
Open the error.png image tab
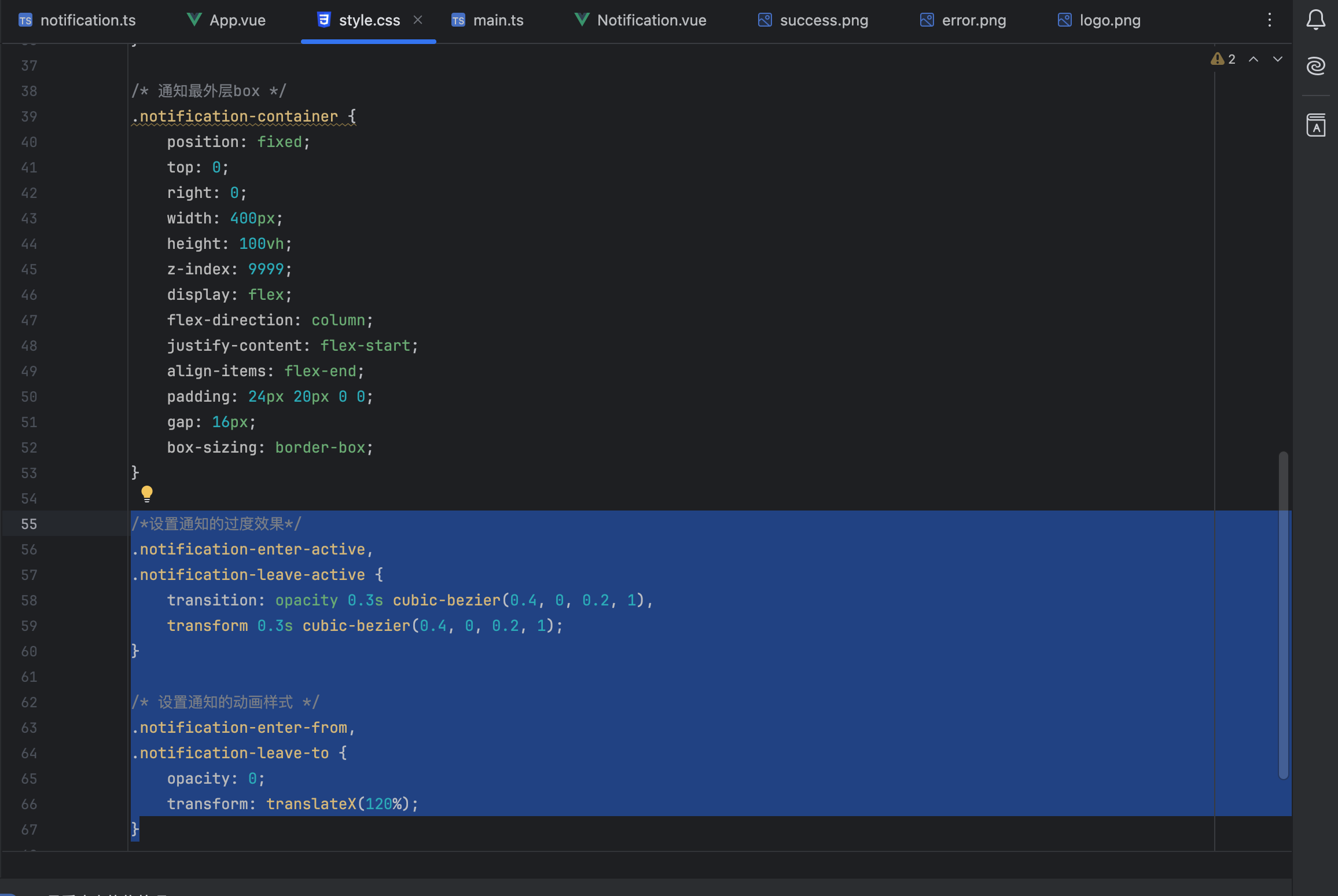[973, 20]
